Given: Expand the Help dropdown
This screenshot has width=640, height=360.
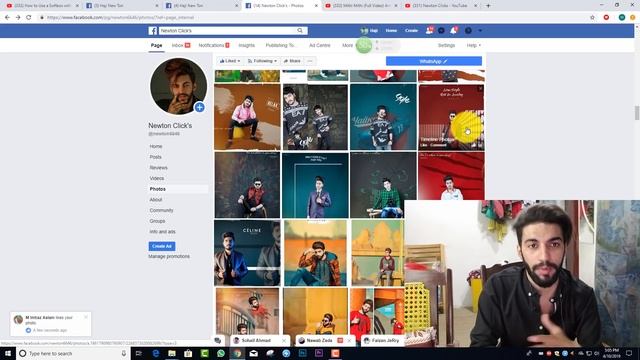Looking at the screenshot, I should click(473, 45).
